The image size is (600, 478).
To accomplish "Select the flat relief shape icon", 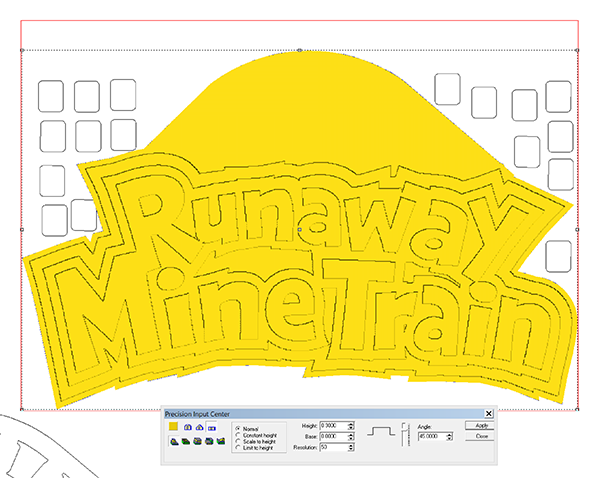I will tap(211, 428).
